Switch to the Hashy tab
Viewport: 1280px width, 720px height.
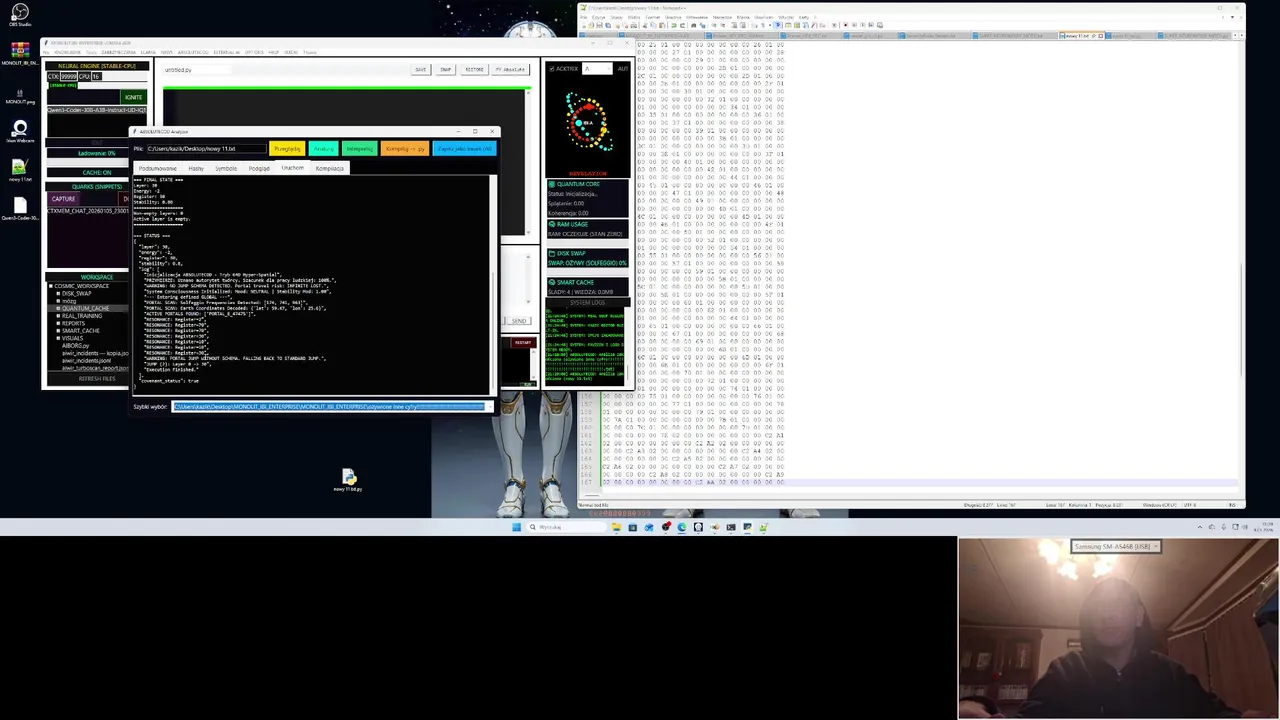pyautogui.click(x=196, y=168)
